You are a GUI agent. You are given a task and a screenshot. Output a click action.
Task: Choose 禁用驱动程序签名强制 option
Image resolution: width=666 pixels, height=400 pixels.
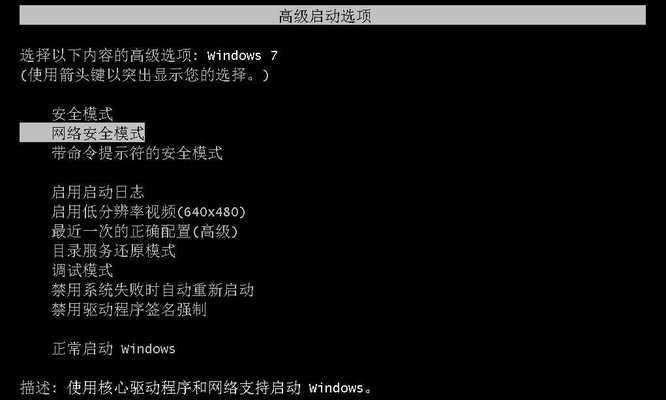[129, 309]
